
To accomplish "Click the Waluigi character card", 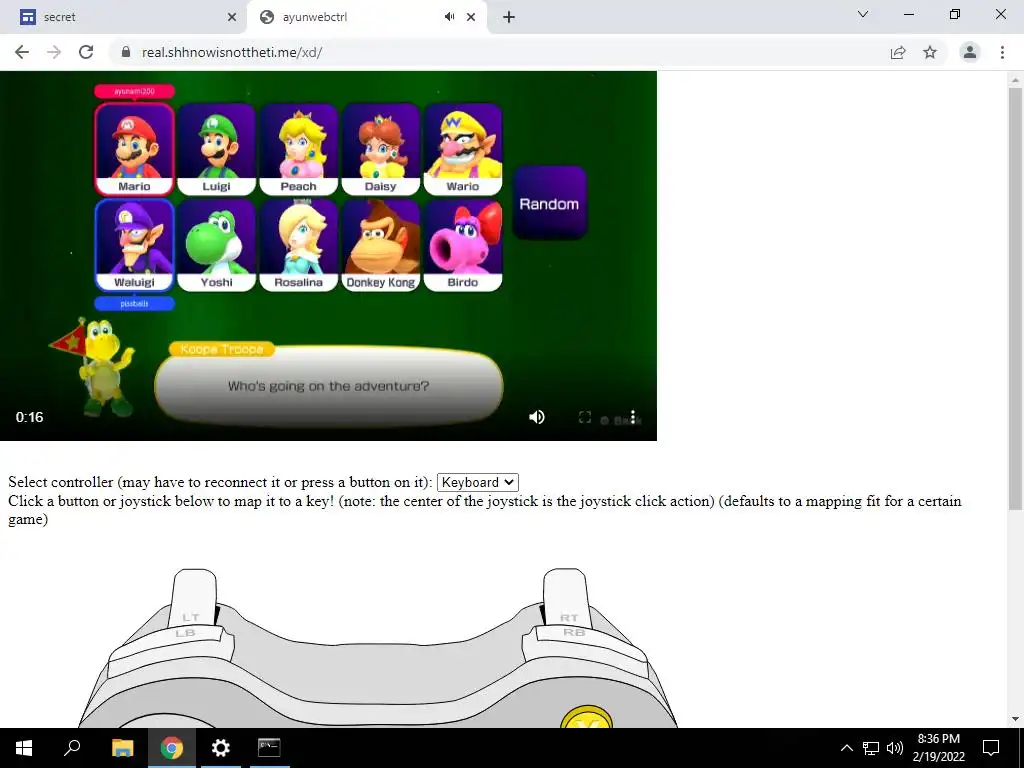I will tap(135, 246).
